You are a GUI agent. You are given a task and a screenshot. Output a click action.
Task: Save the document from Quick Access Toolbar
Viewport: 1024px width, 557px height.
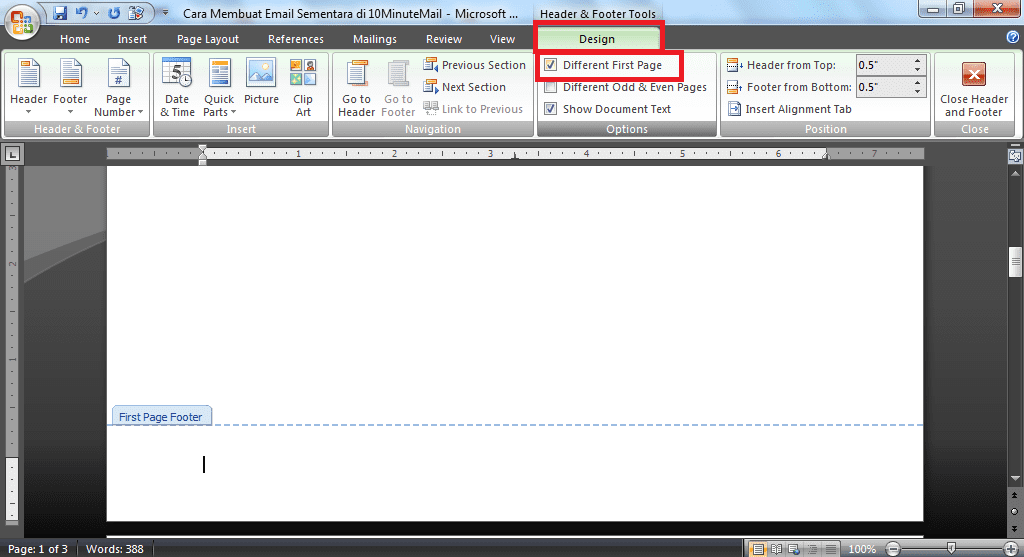coord(60,12)
